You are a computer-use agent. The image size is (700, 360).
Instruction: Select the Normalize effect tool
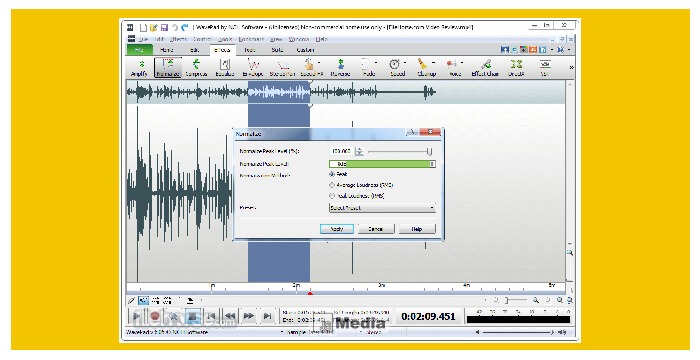tap(168, 67)
